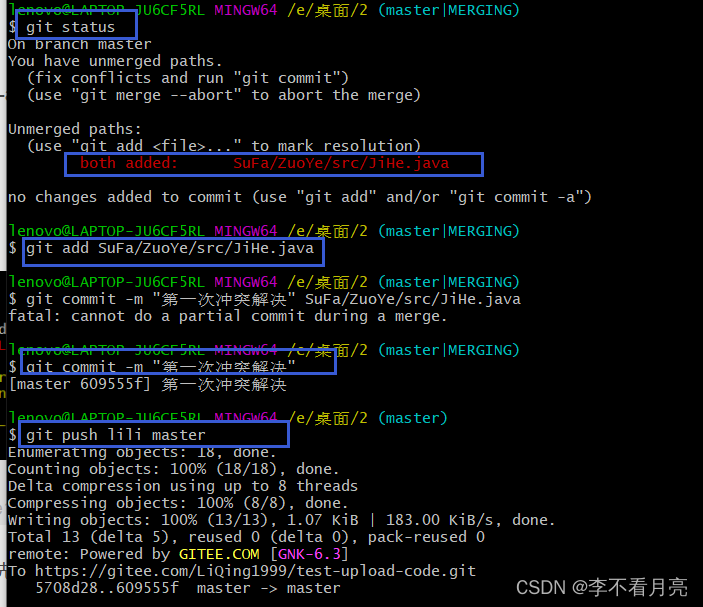Click the '(master)' prompt line without MERGING
703x607 pixels.
point(228,418)
